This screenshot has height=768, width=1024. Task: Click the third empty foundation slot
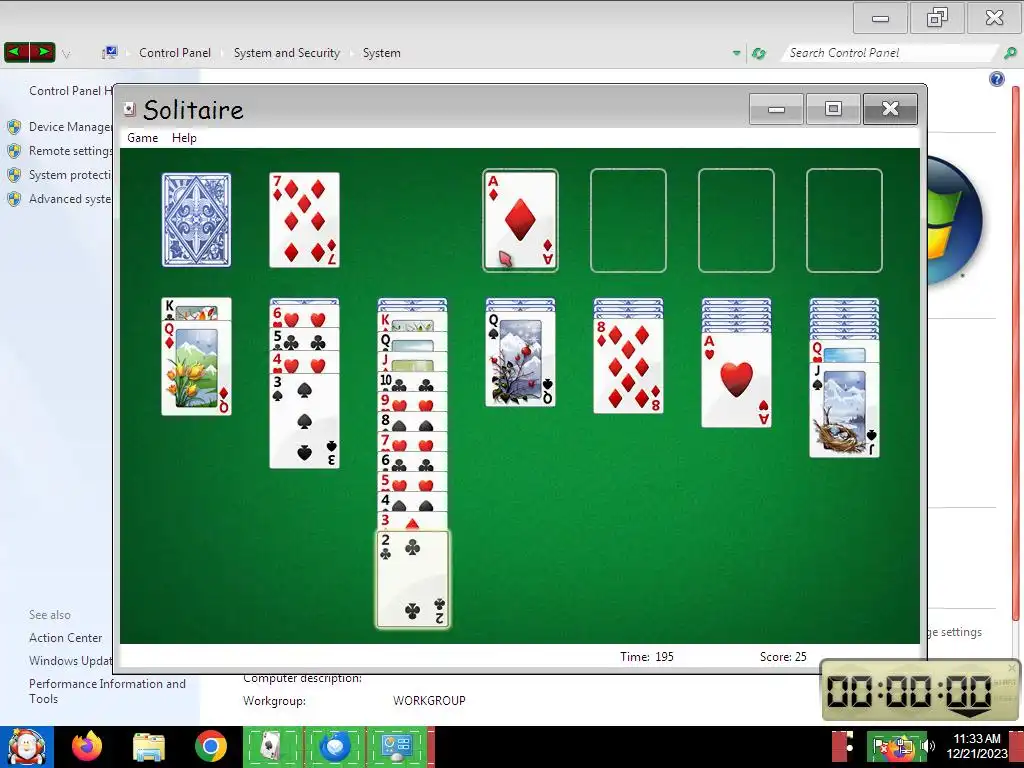pos(736,220)
